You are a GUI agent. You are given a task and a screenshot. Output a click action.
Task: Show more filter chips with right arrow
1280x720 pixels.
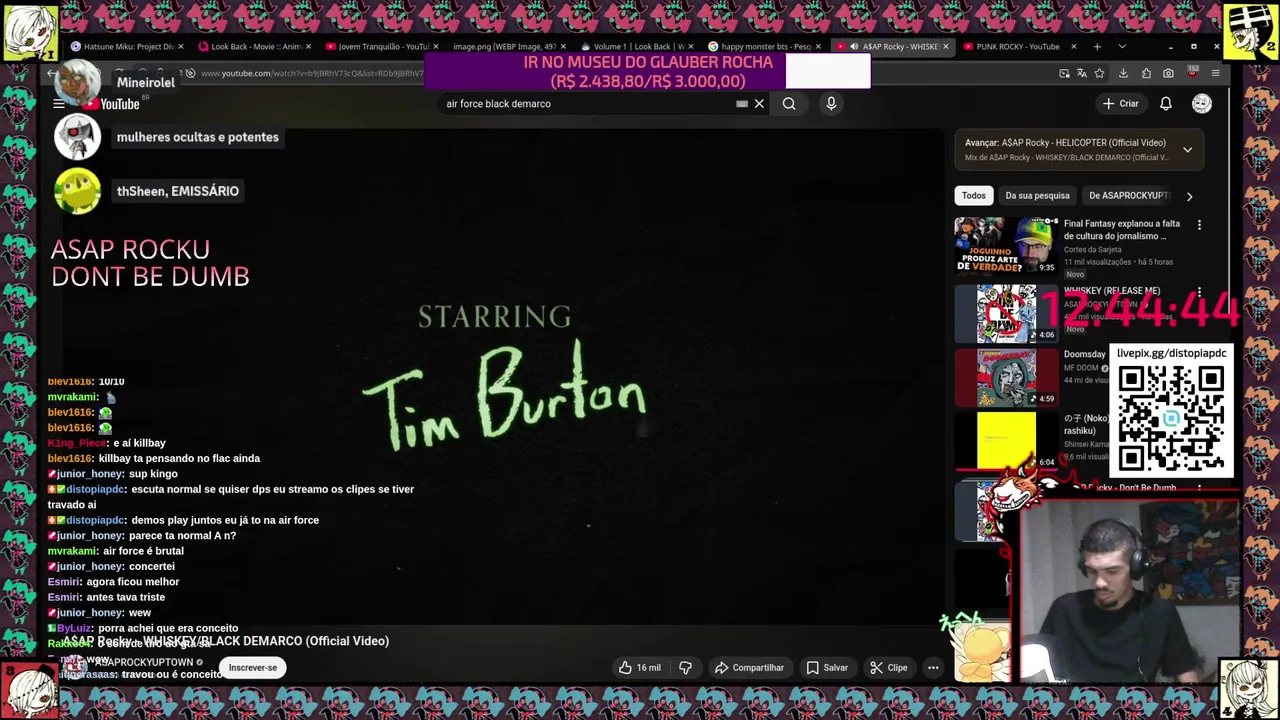coord(1189,196)
